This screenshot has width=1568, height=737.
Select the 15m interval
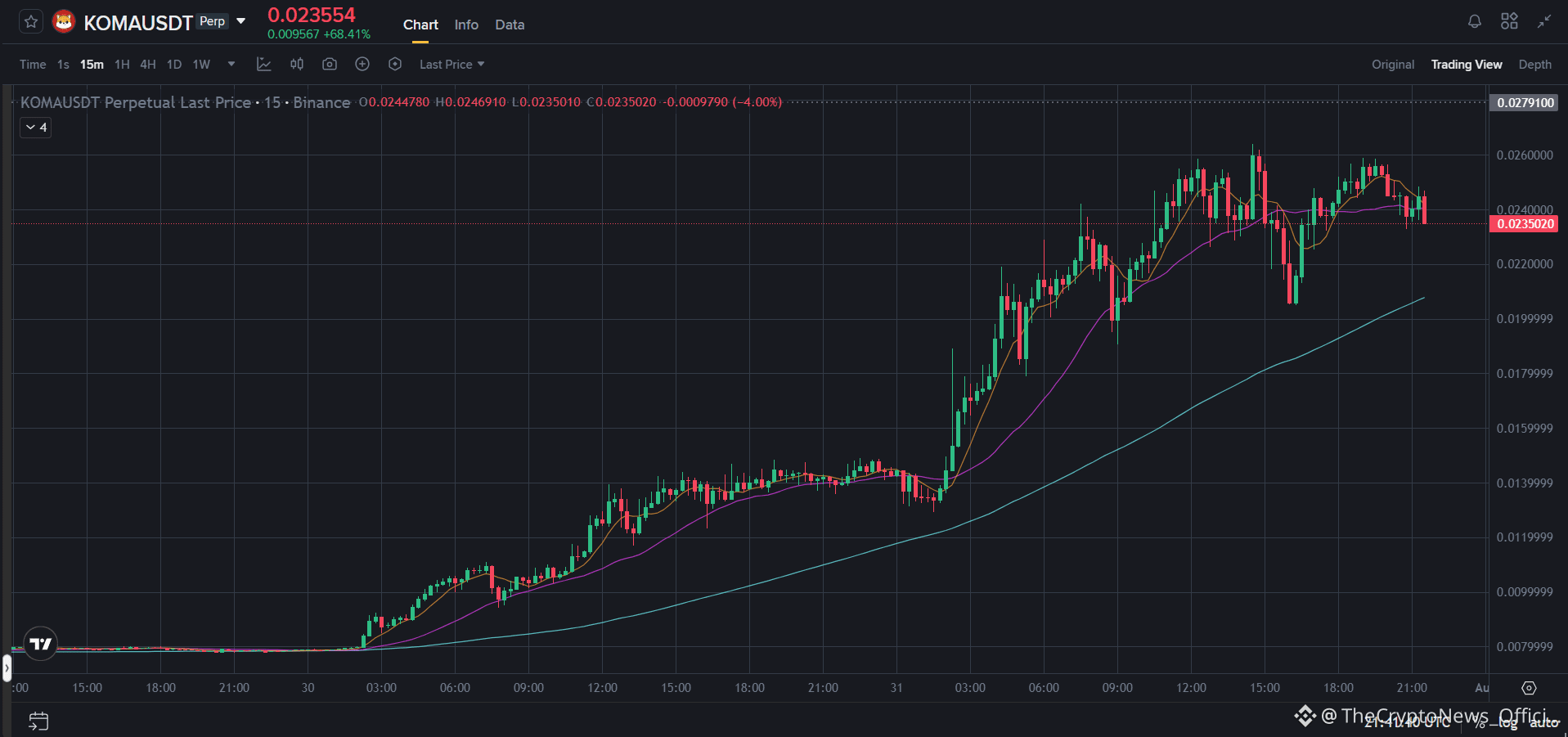coord(92,65)
